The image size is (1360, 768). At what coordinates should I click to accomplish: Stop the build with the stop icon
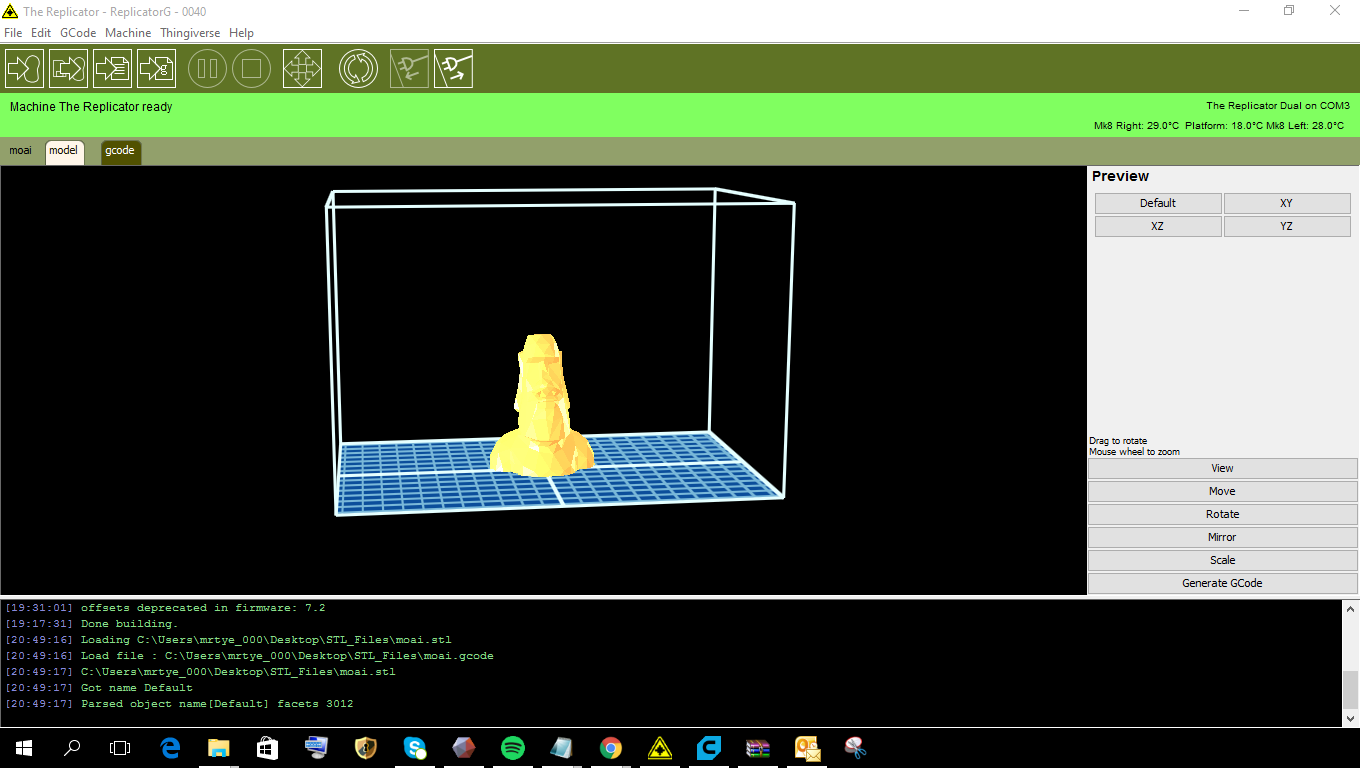click(x=252, y=68)
